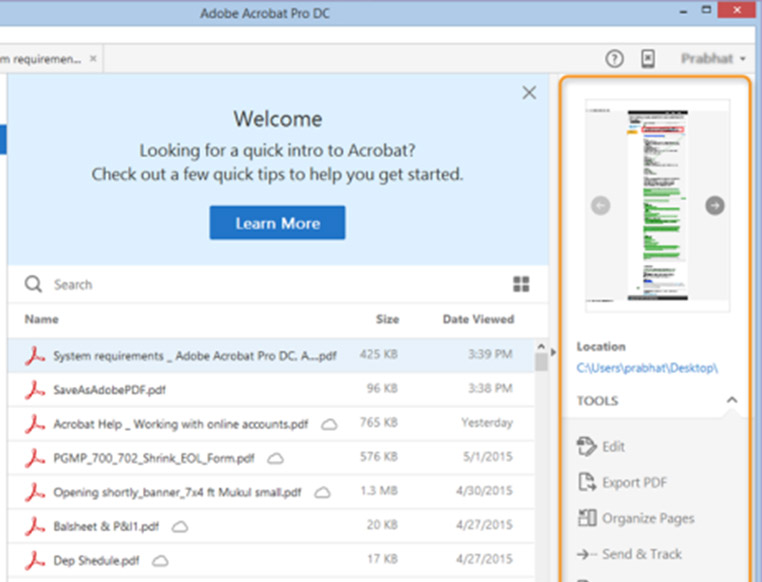Select Opening shortly_banner_7x4 ft Mukul small.pdf
Viewport: 762px width, 582px height.
(x=271, y=492)
